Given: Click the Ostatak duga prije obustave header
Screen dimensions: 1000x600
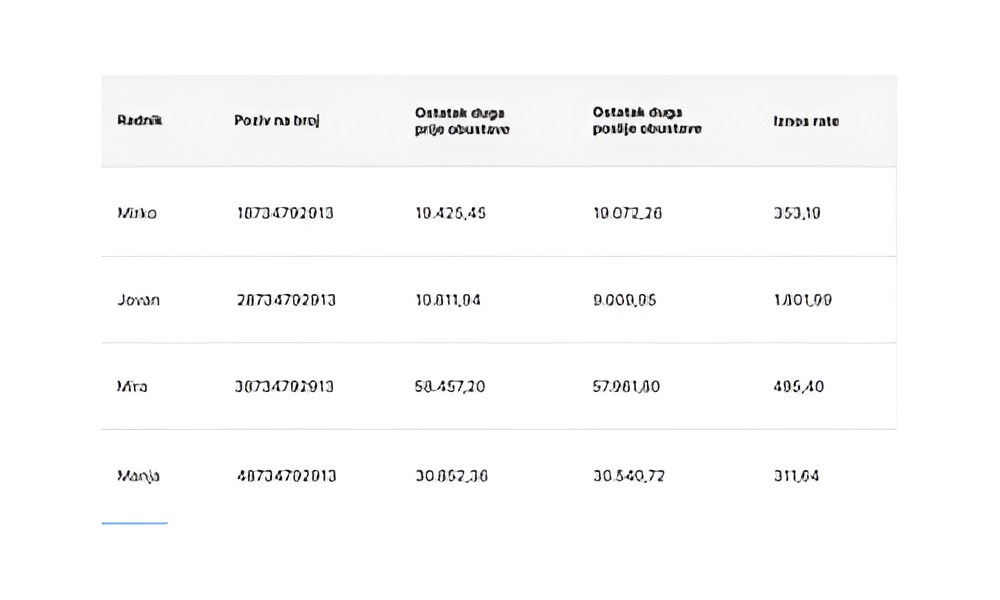Looking at the screenshot, I should (462, 121).
